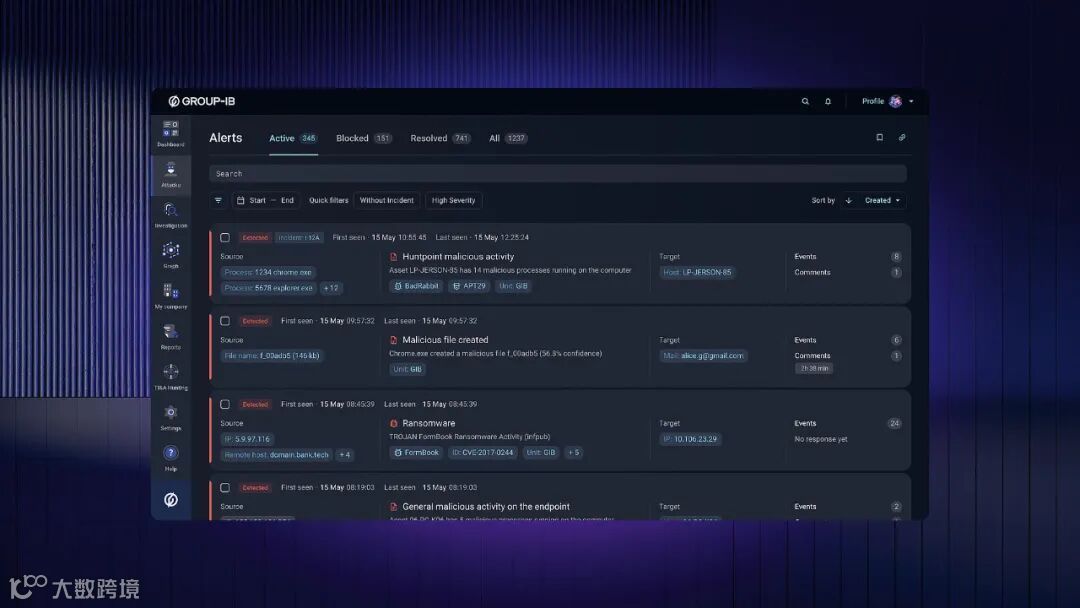The height and width of the screenshot is (608, 1080).
Task: Switch to the All alerts tab
Action: pos(508,138)
